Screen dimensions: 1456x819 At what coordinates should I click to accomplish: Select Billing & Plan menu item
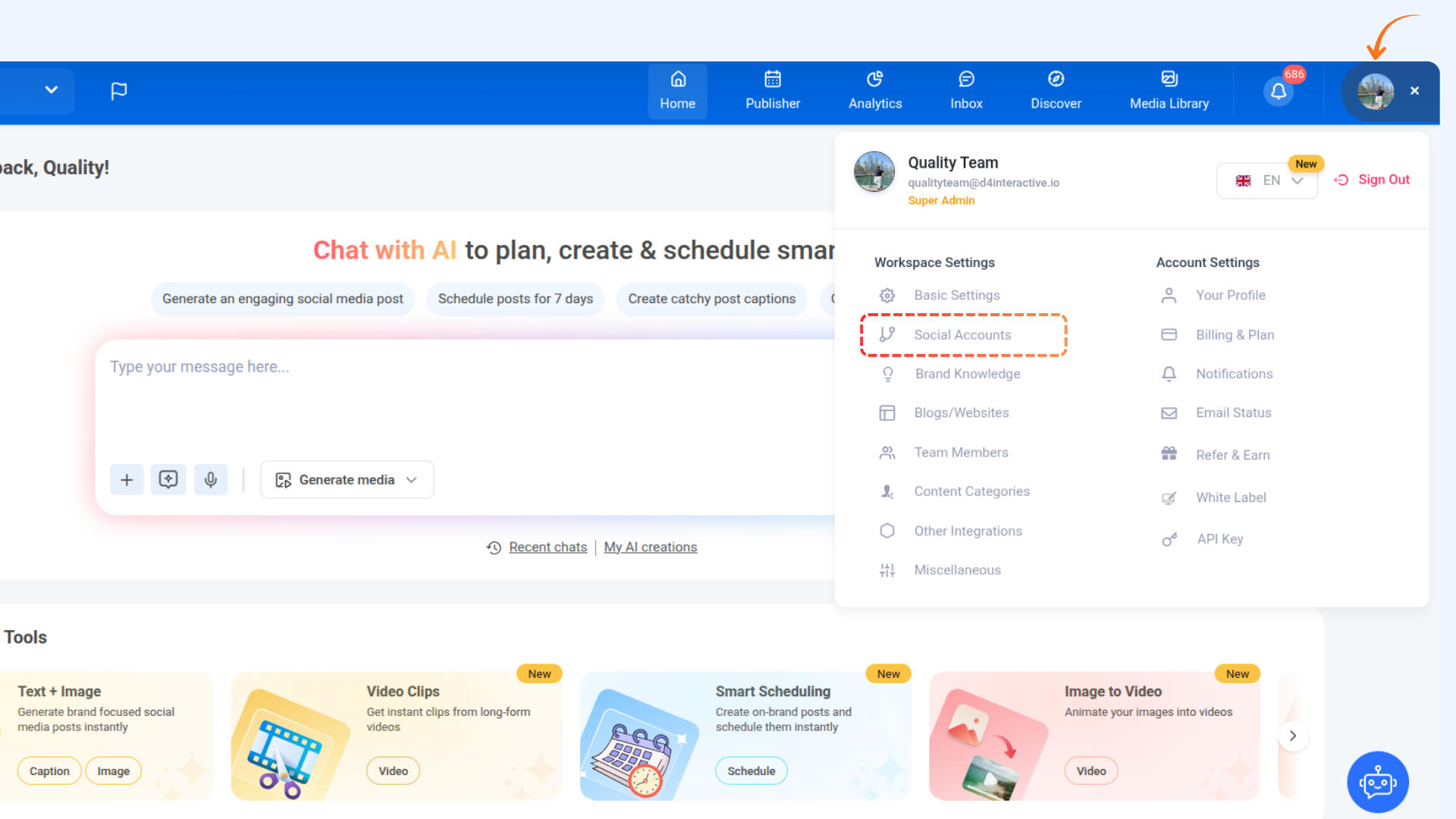pyautogui.click(x=1235, y=335)
